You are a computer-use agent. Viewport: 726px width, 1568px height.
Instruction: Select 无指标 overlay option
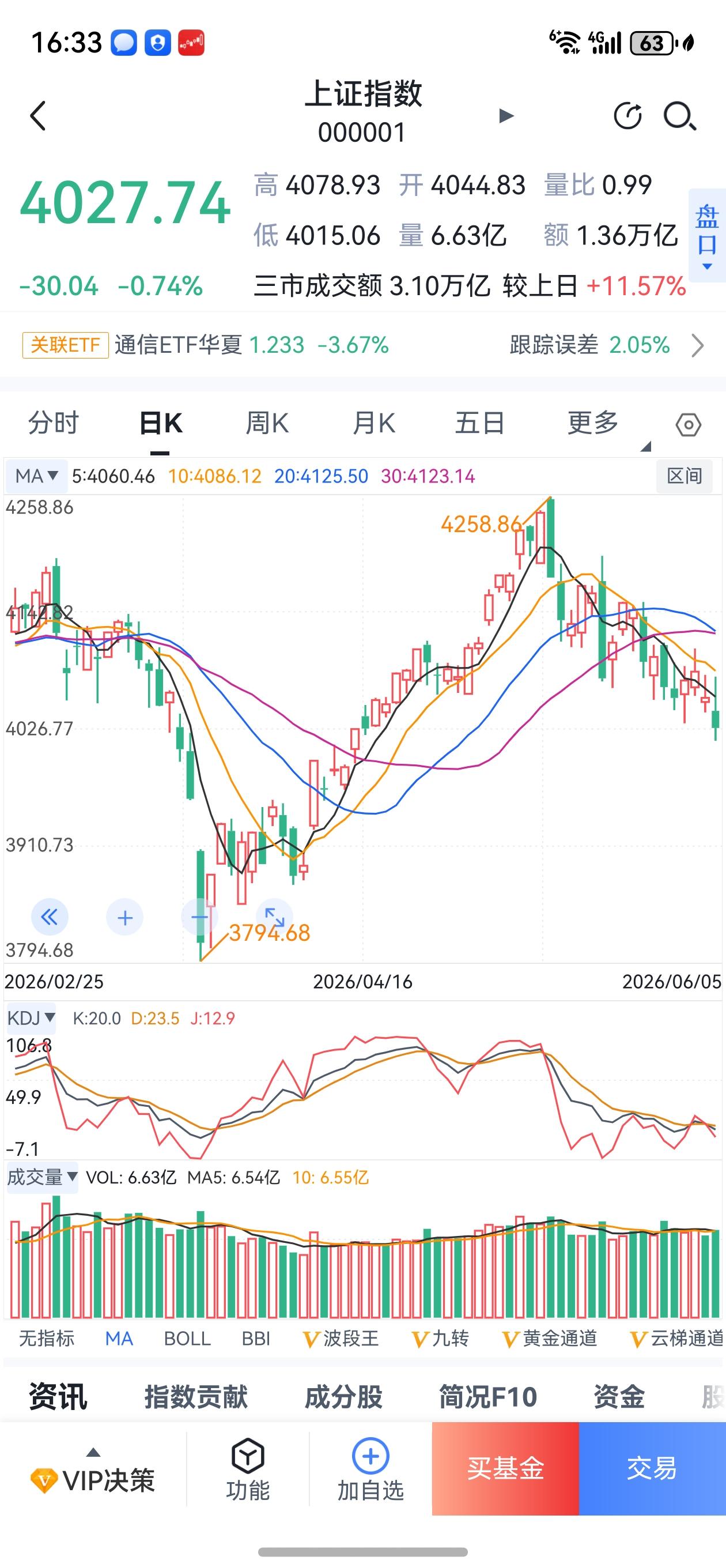pyautogui.click(x=47, y=1339)
